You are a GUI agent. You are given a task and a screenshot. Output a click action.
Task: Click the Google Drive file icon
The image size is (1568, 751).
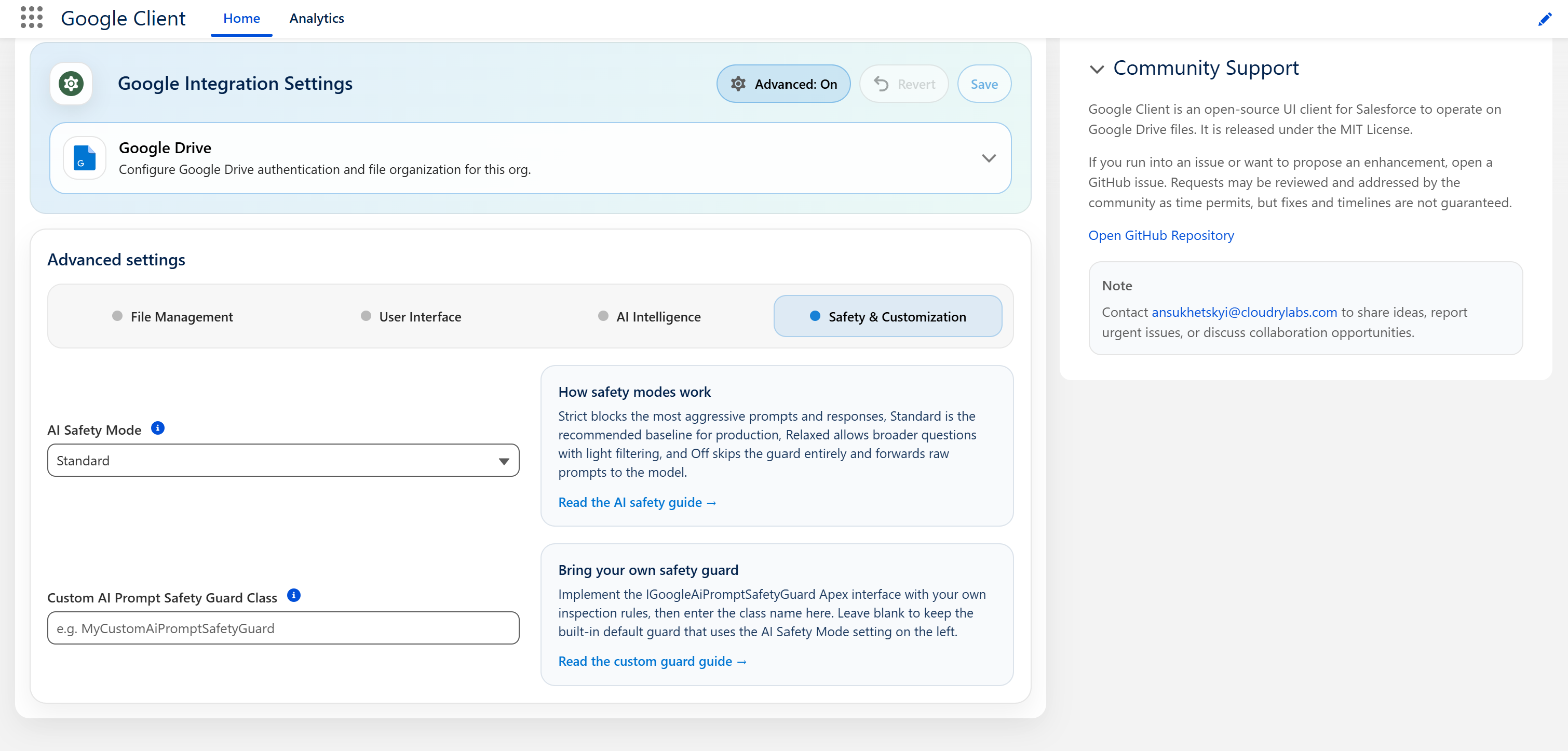pyautogui.click(x=85, y=158)
